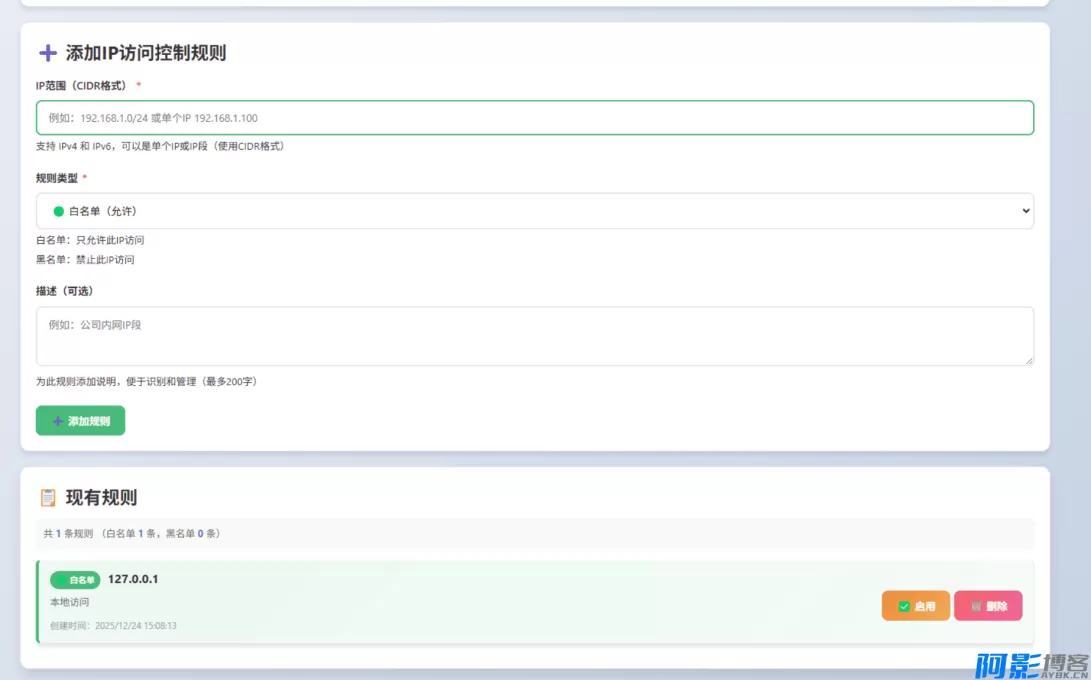The width and height of the screenshot is (1091, 680).
Task: Click the clipboard icon next to 现有规则
Action: click(48, 497)
